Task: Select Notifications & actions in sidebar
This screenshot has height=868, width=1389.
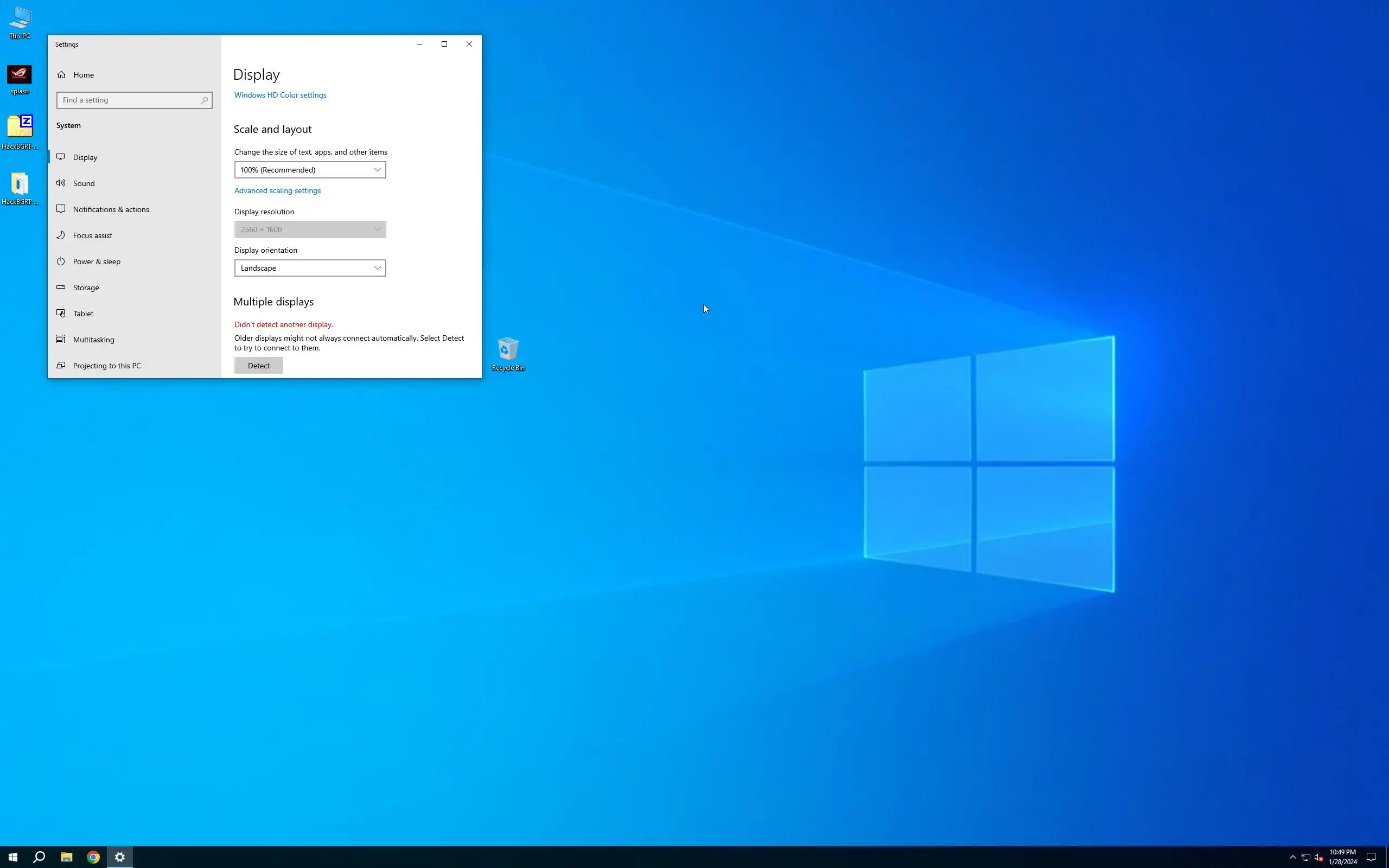Action: [x=111, y=209]
